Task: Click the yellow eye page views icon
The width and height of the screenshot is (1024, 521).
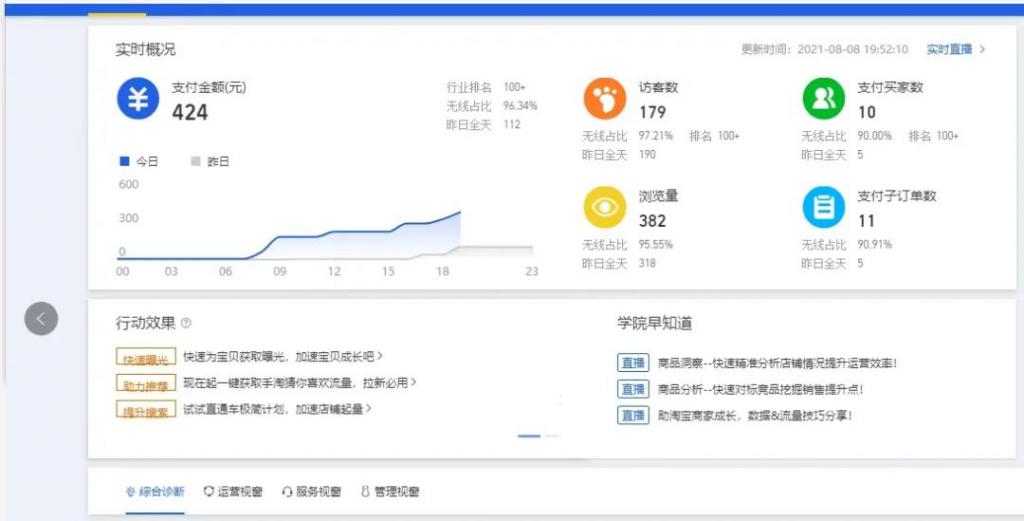Action: [605, 207]
